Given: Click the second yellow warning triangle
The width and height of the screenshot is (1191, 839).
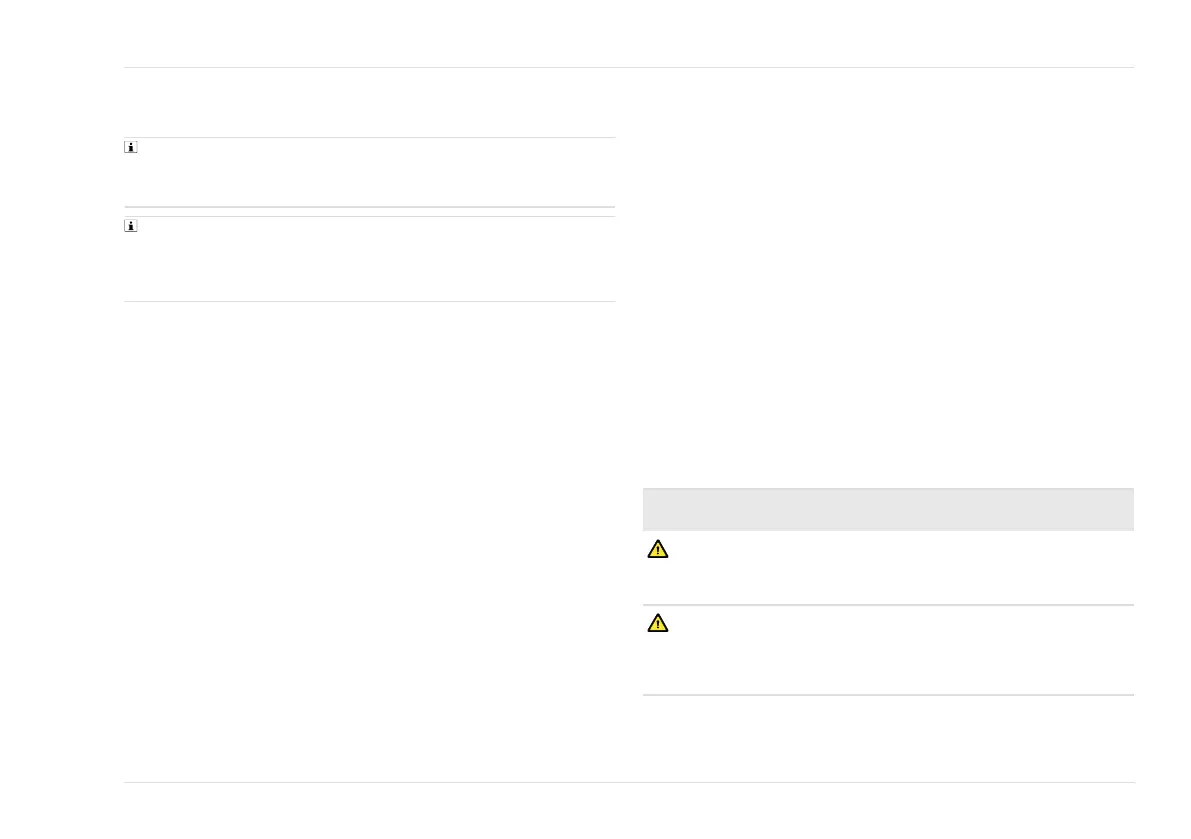Looking at the screenshot, I should click(x=657, y=624).
